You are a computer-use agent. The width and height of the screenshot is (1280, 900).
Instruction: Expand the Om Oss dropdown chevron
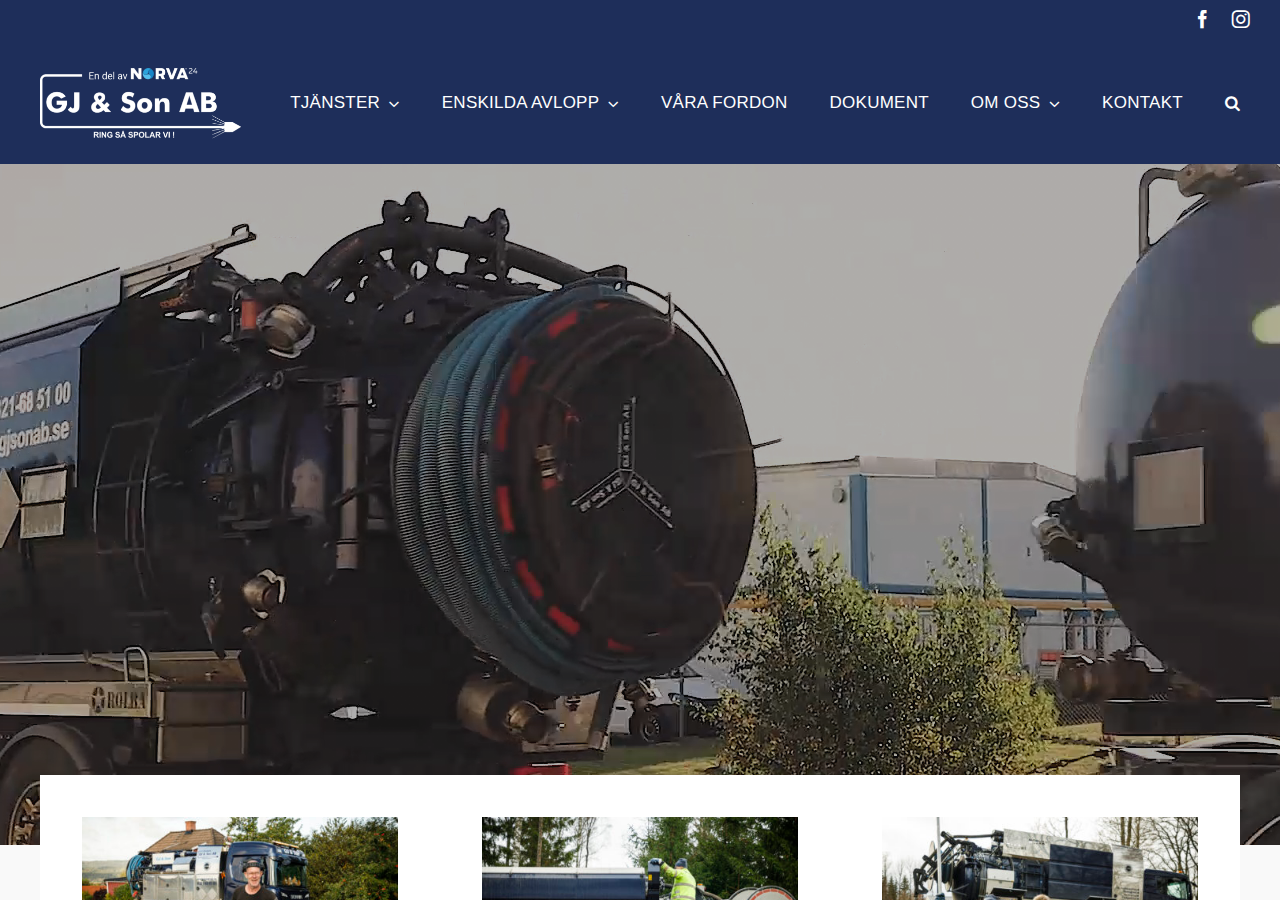(1054, 104)
